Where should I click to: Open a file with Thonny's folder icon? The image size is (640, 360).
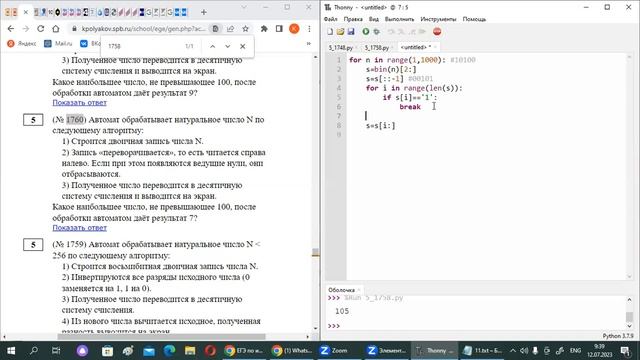340,31
